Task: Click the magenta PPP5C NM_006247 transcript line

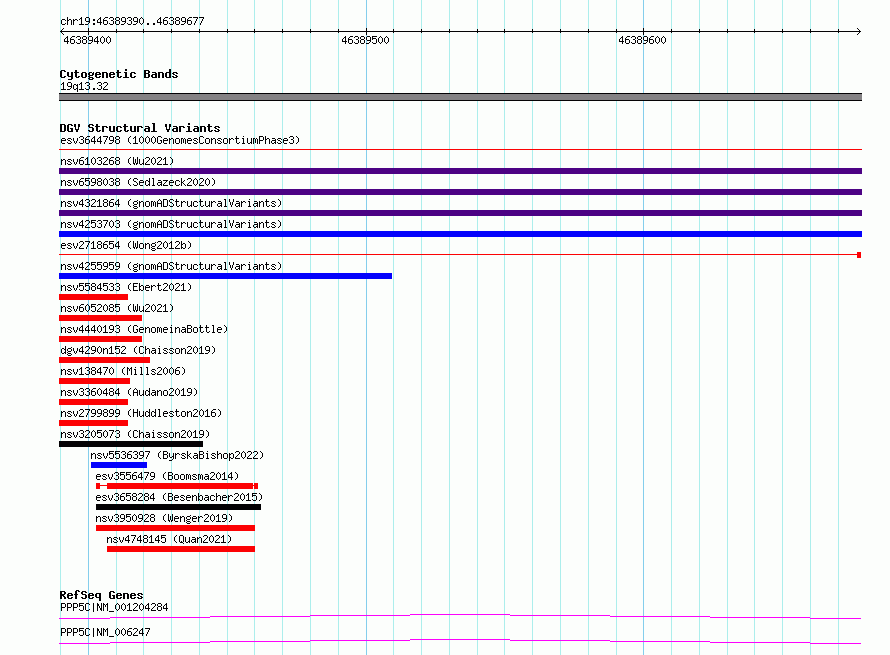Action: pyautogui.click(x=460, y=641)
